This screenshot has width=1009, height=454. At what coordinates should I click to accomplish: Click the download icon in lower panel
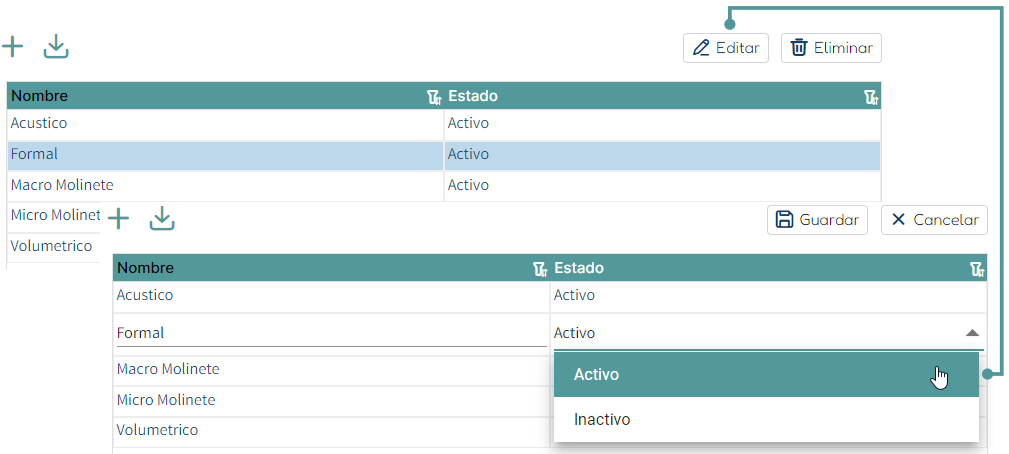pos(162,219)
